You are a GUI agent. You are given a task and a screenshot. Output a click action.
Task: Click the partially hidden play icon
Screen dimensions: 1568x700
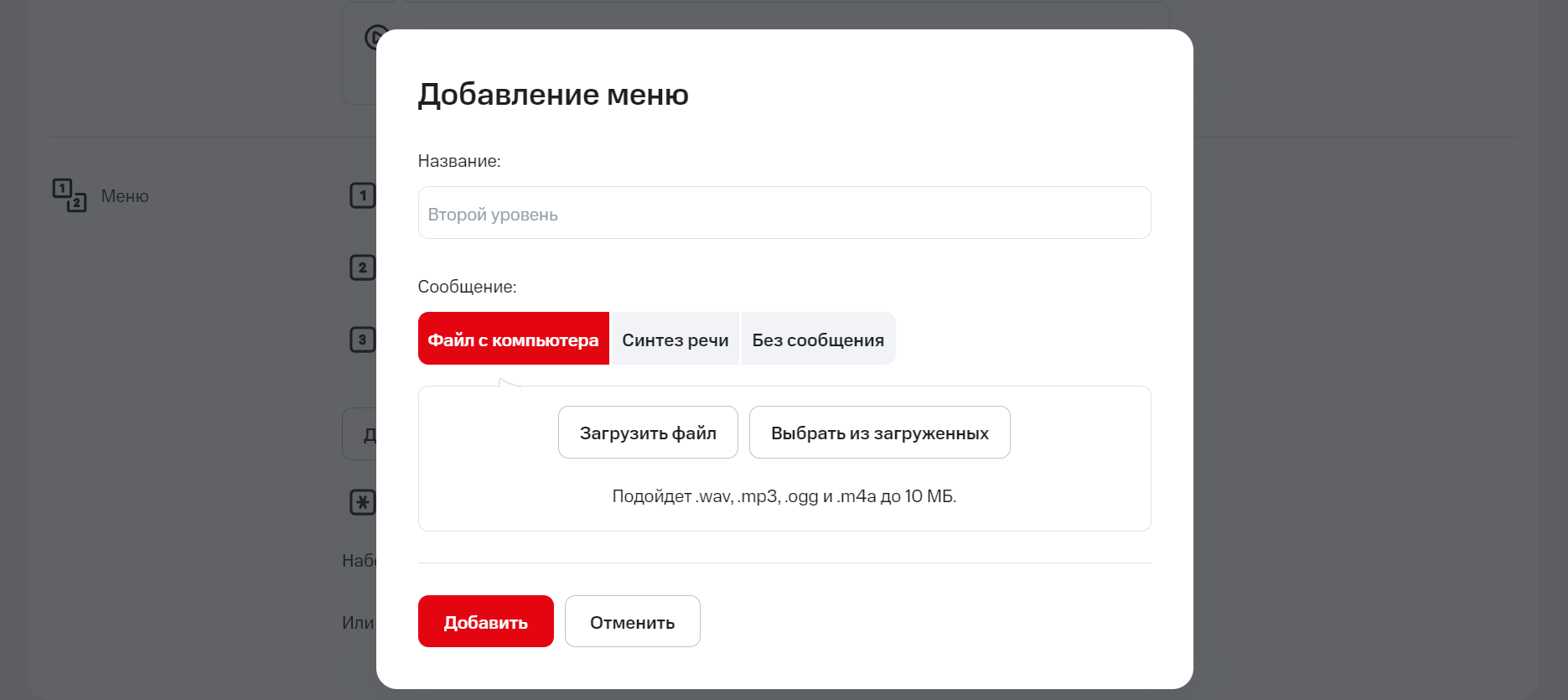(x=370, y=38)
